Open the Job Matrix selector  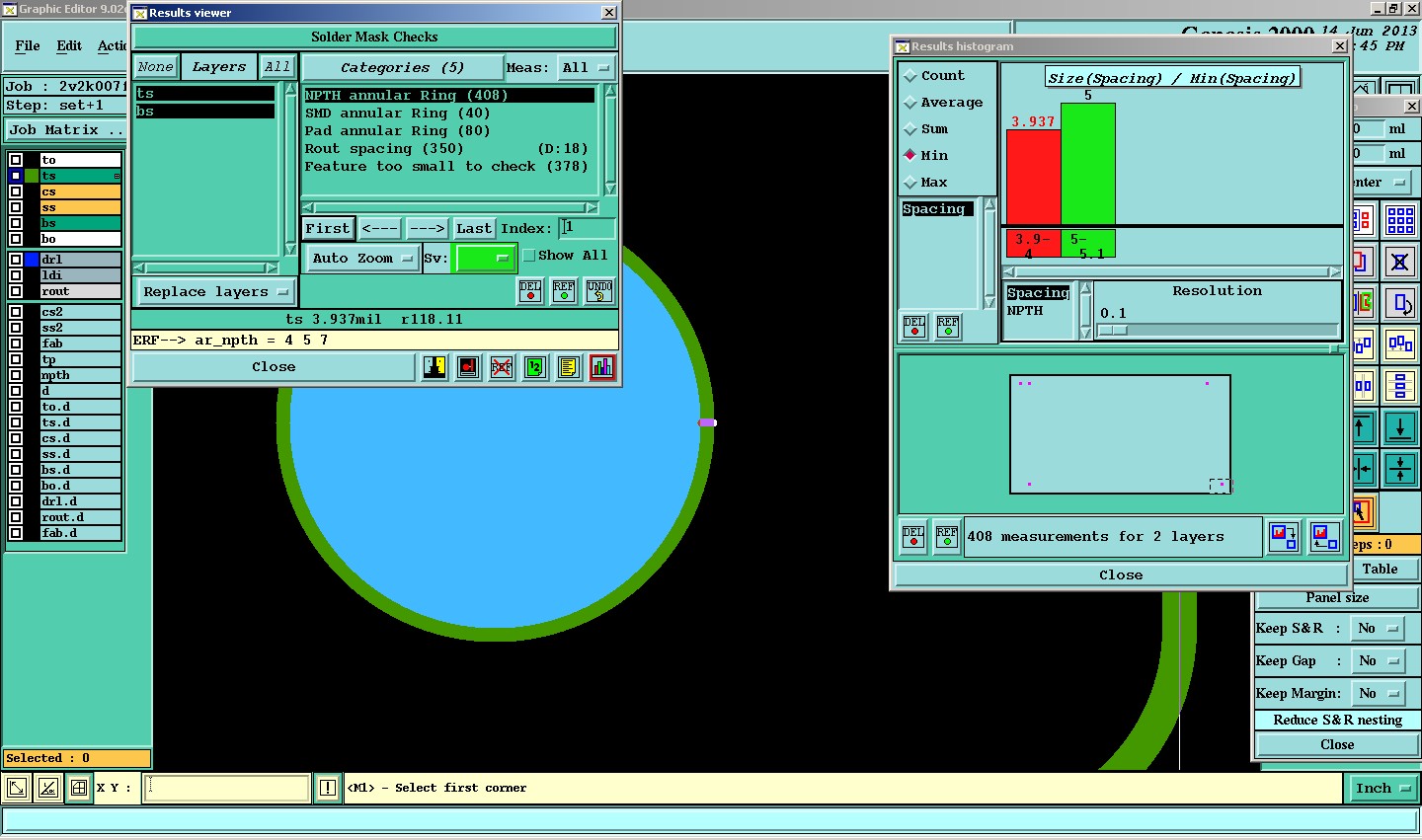coord(66,130)
